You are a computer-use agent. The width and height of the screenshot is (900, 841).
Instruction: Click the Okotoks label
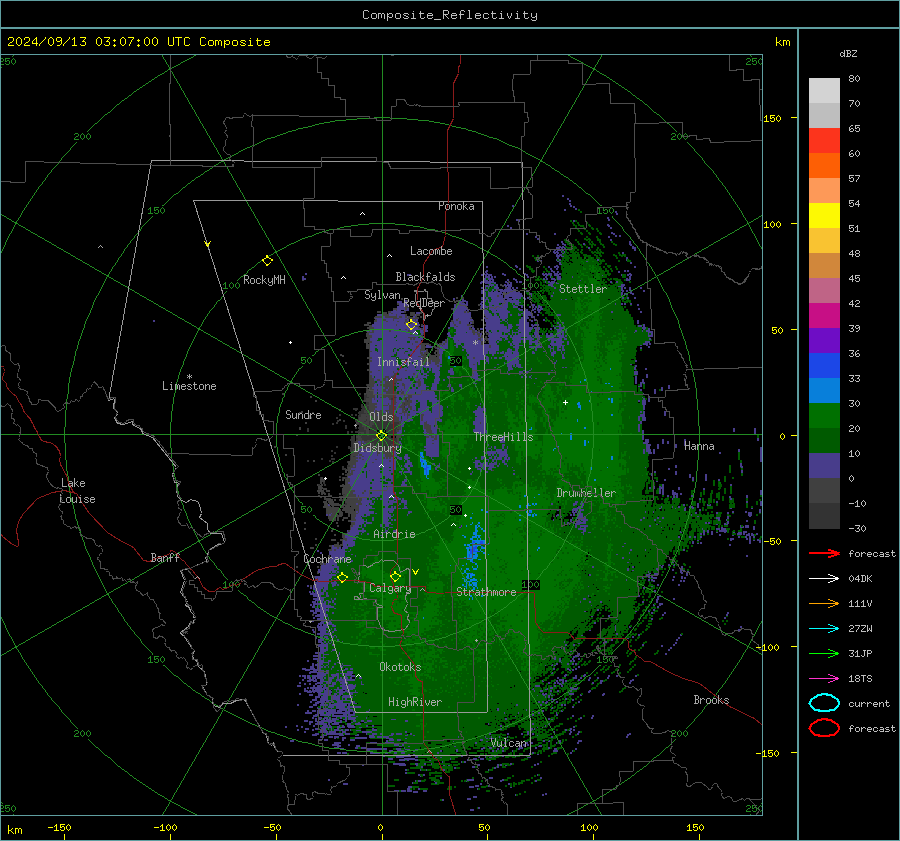(400, 667)
